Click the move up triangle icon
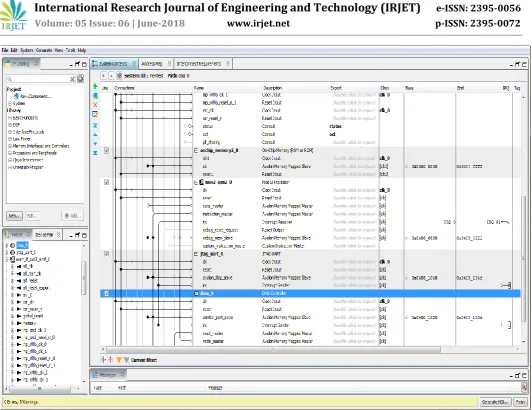The image size is (532, 410). point(95,135)
